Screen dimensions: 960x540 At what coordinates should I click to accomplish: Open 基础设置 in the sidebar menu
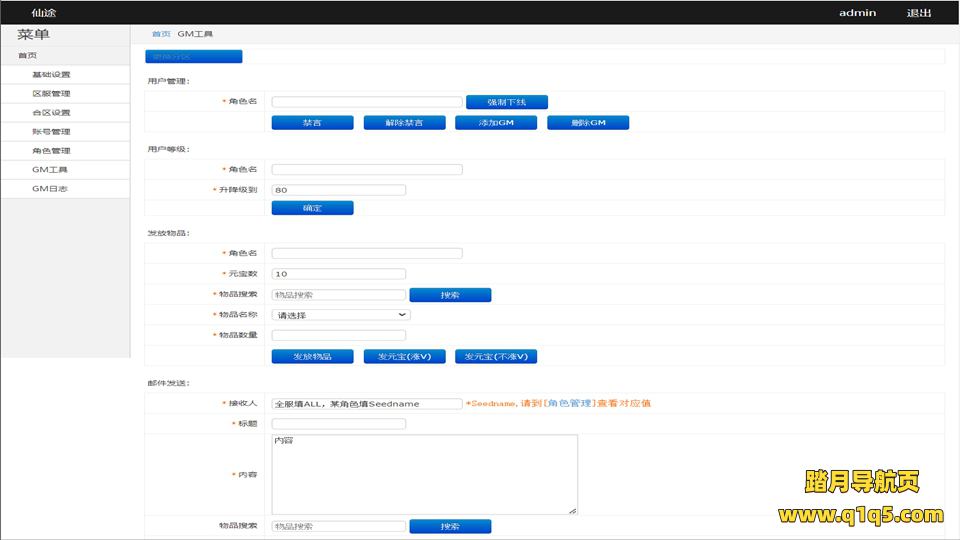point(51,75)
